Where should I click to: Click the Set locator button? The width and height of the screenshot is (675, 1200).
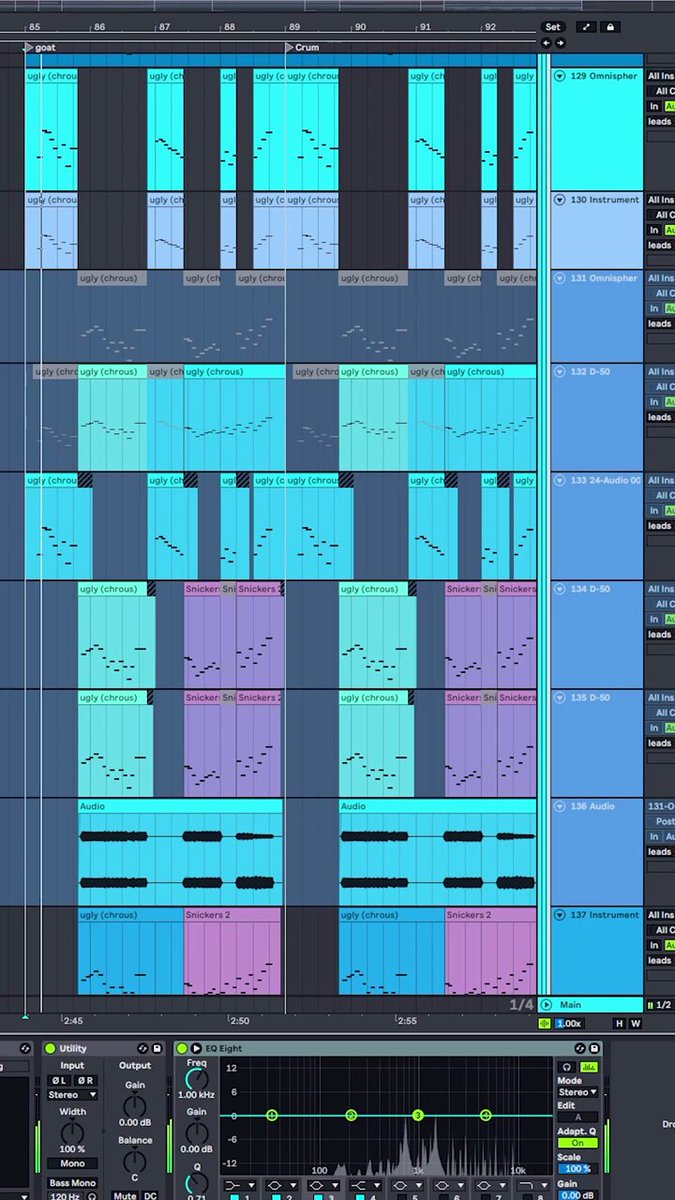click(553, 27)
